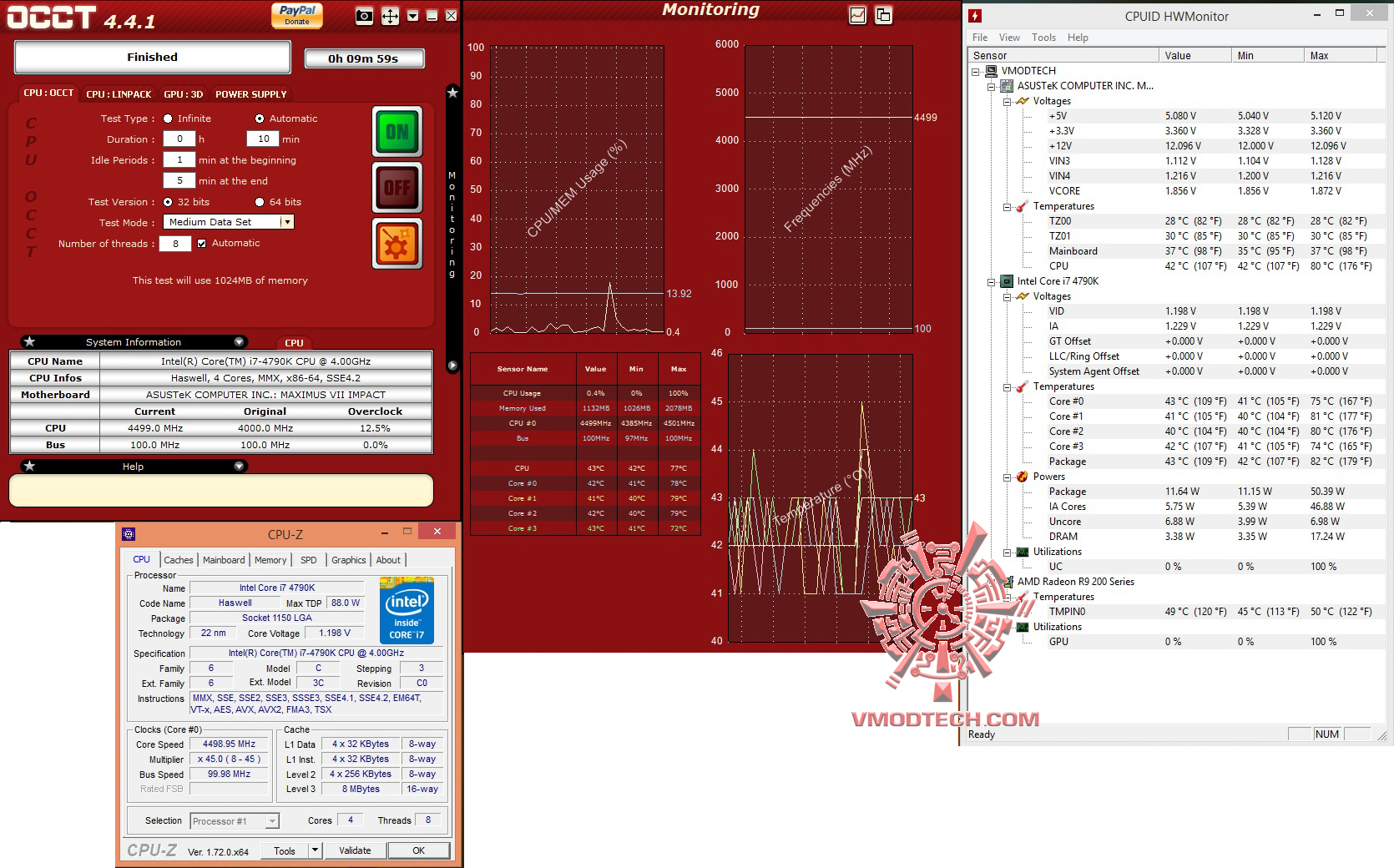
Task: Collapse the VMODTECH tree node
Action: click(975, 72)
